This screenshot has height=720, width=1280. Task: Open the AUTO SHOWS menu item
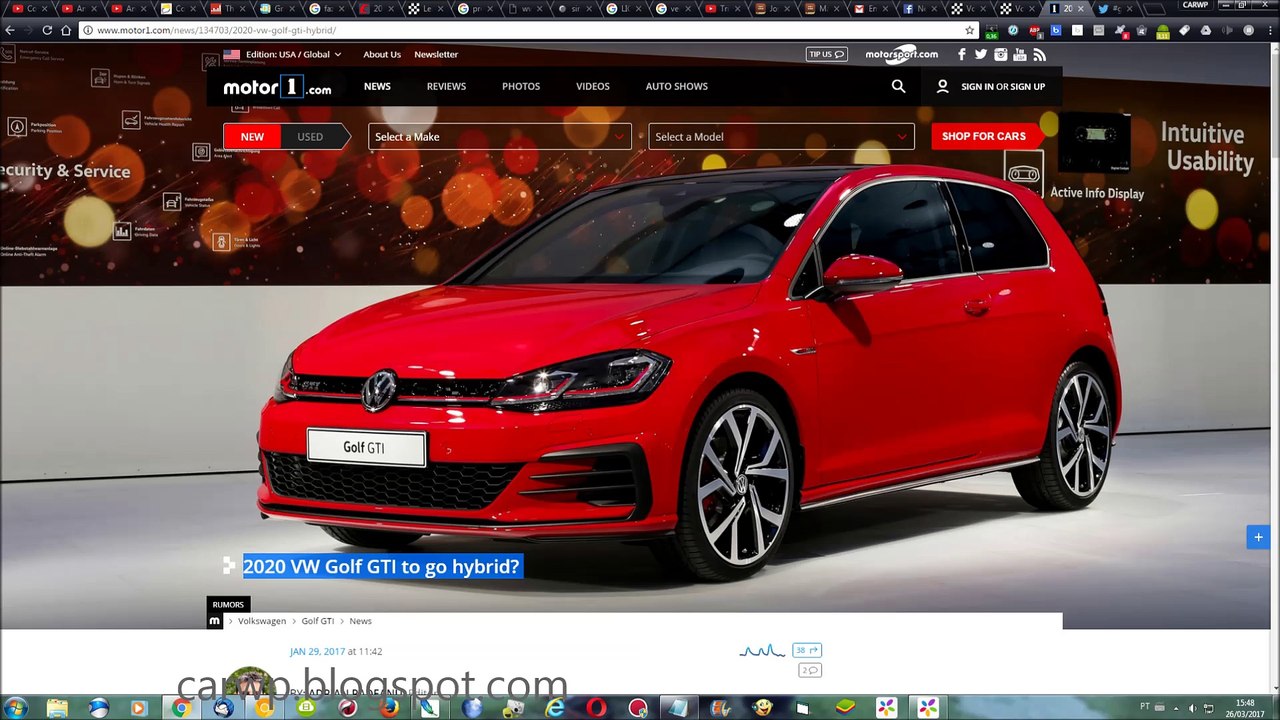(676, 86)
